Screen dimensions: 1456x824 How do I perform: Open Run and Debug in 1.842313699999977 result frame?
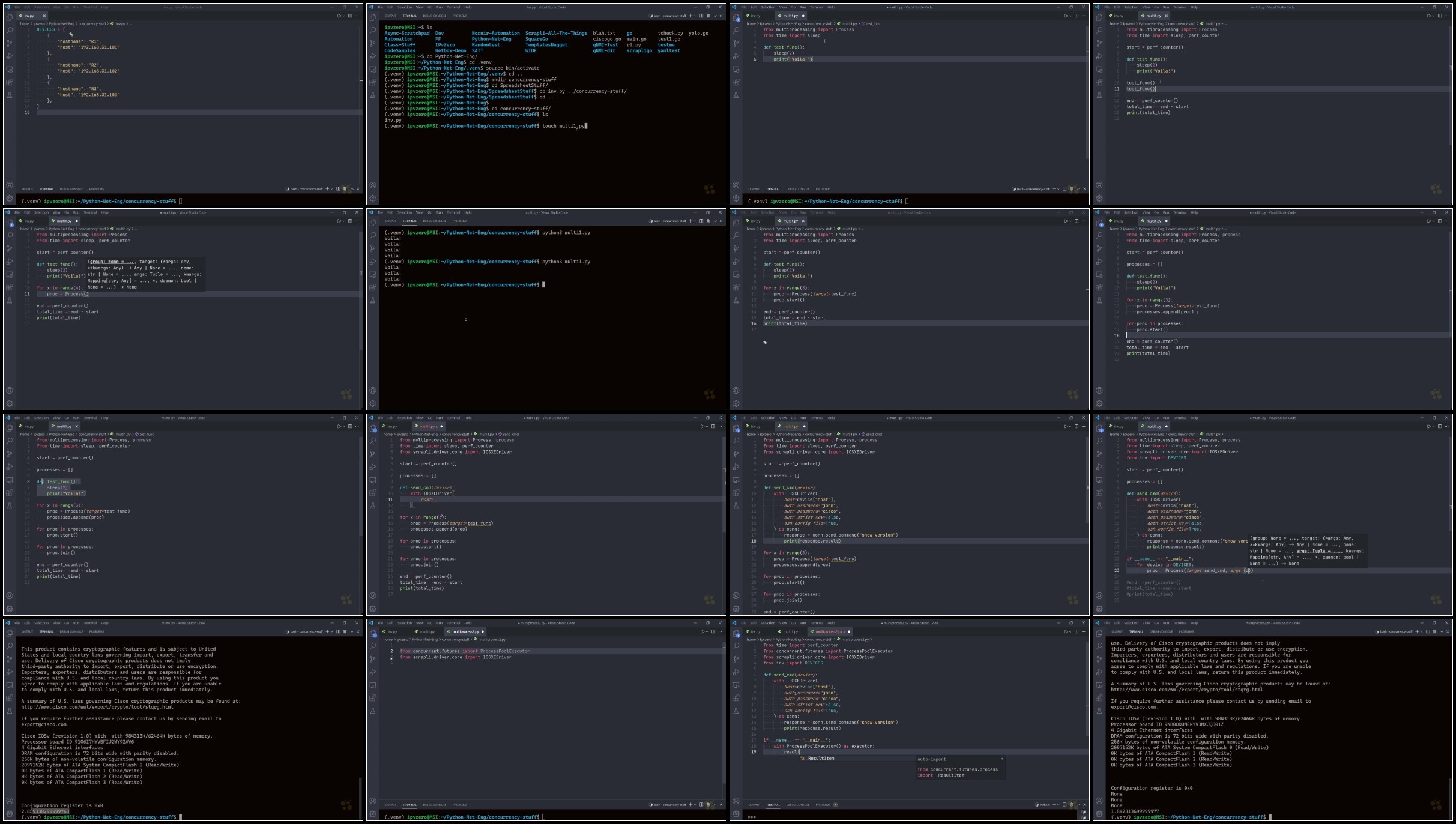[x=1099, y=672]
